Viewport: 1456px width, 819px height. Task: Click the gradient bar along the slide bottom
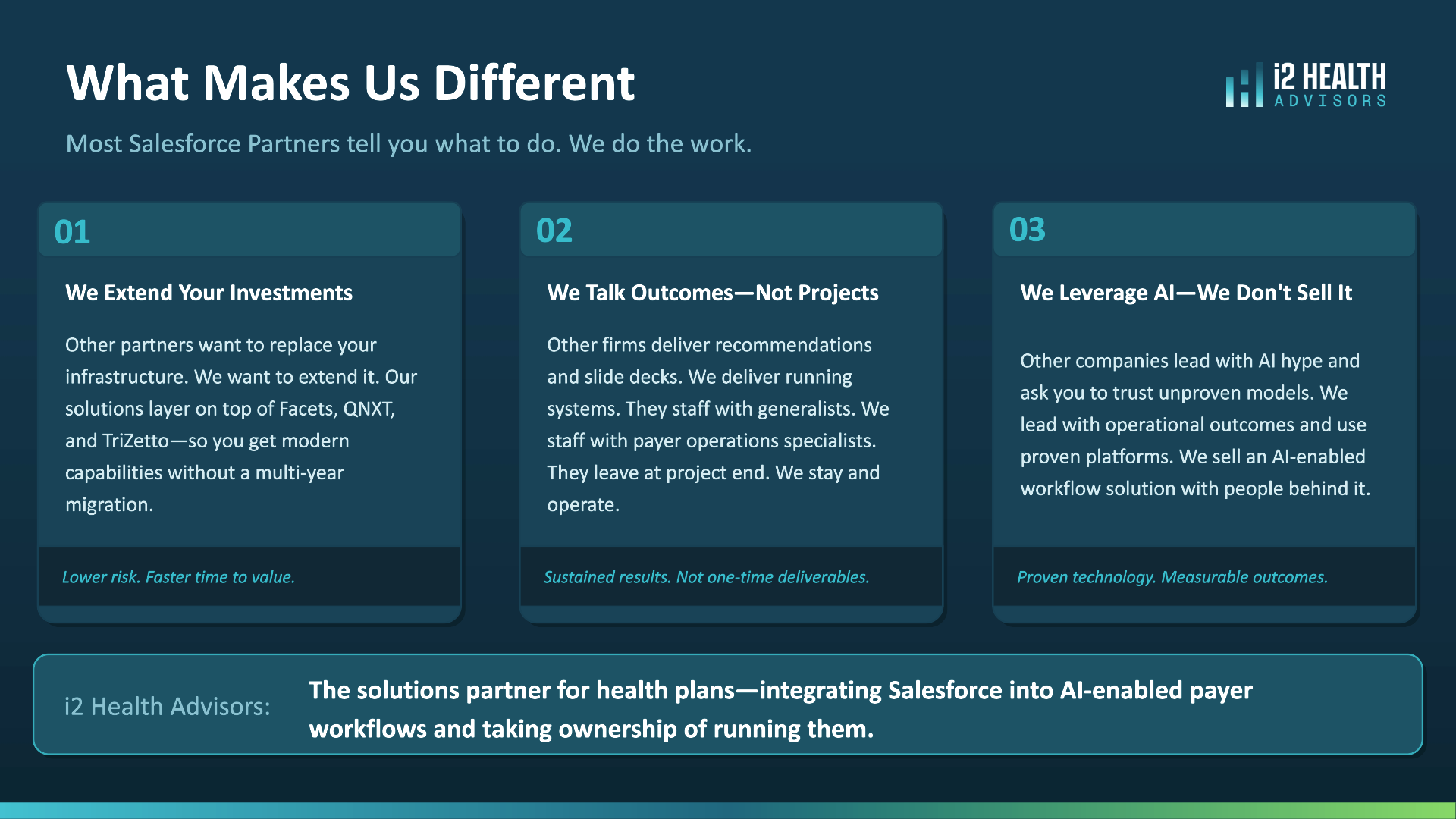coord(728,810)
